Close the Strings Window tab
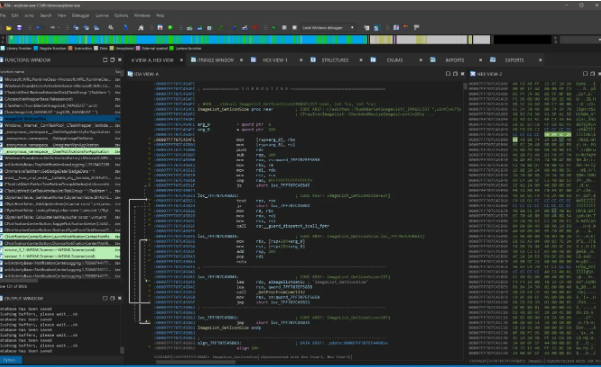Screen dimensions: 601x367 tap(241, 60)
